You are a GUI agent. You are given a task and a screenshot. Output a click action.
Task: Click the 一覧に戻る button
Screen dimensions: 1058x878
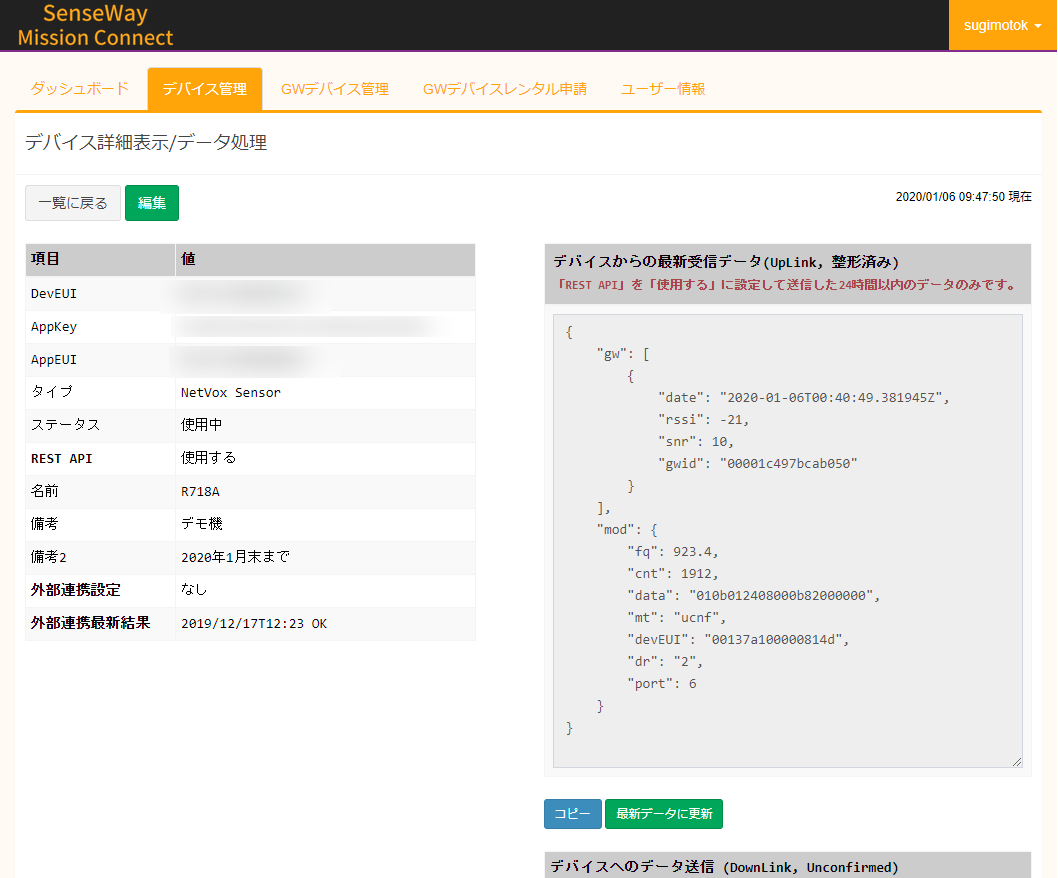click(73, 203)
